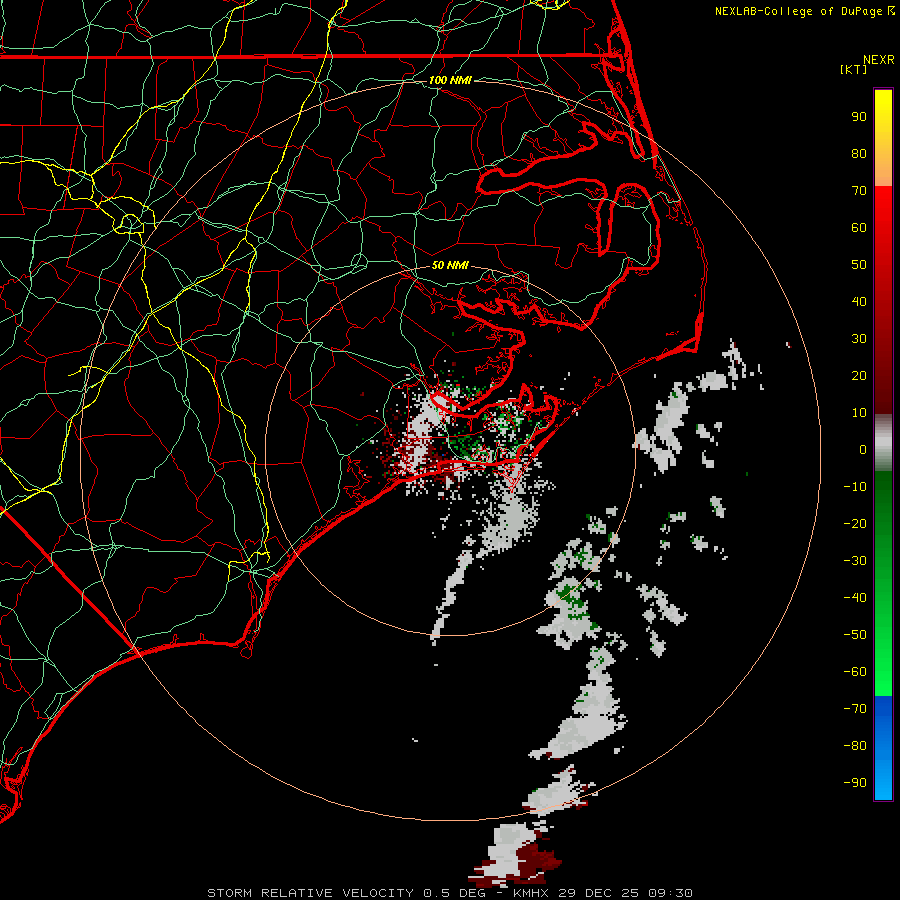This screenshot has height=900, width=900.
Task: Click the 60 value on velocity scale
Action: (859, 228)
